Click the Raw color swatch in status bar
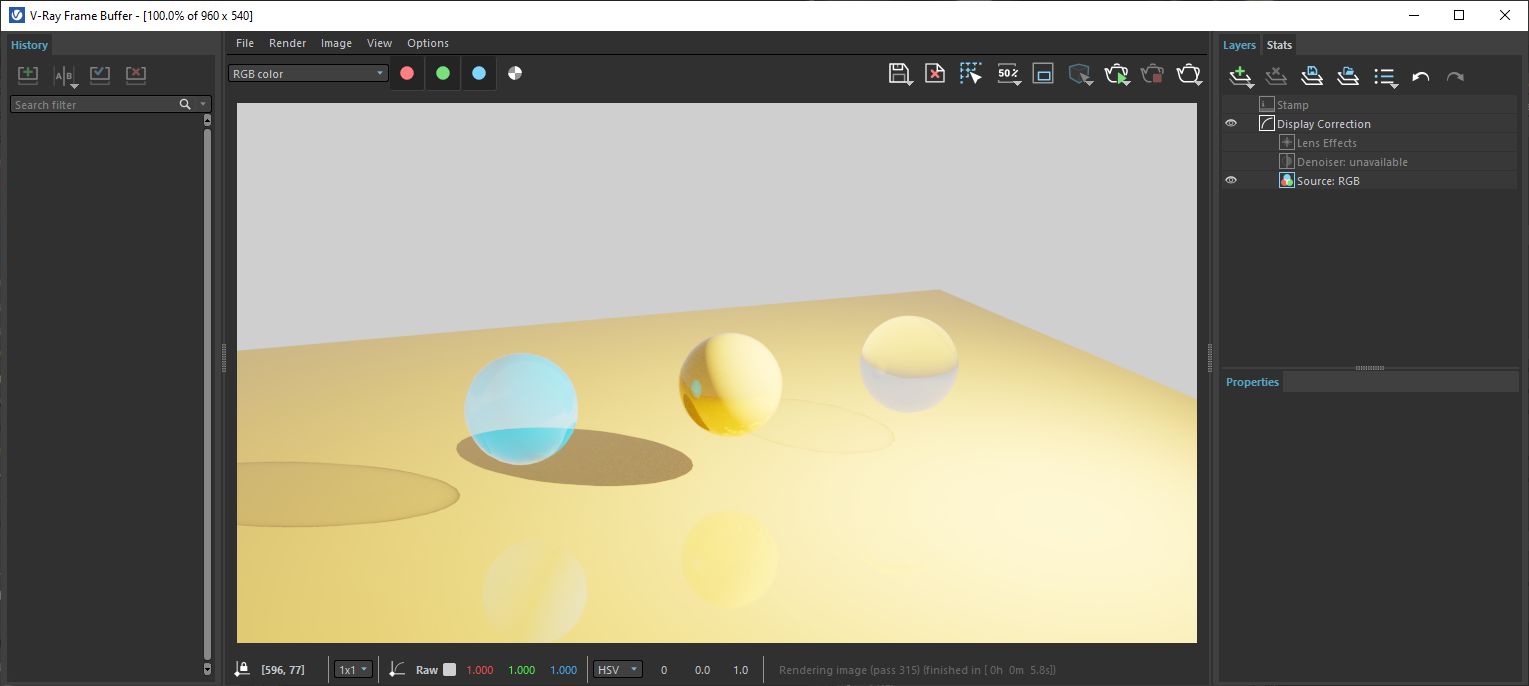Image resolution: width=1529 pixels, height=686 pixels. (450, 670)
